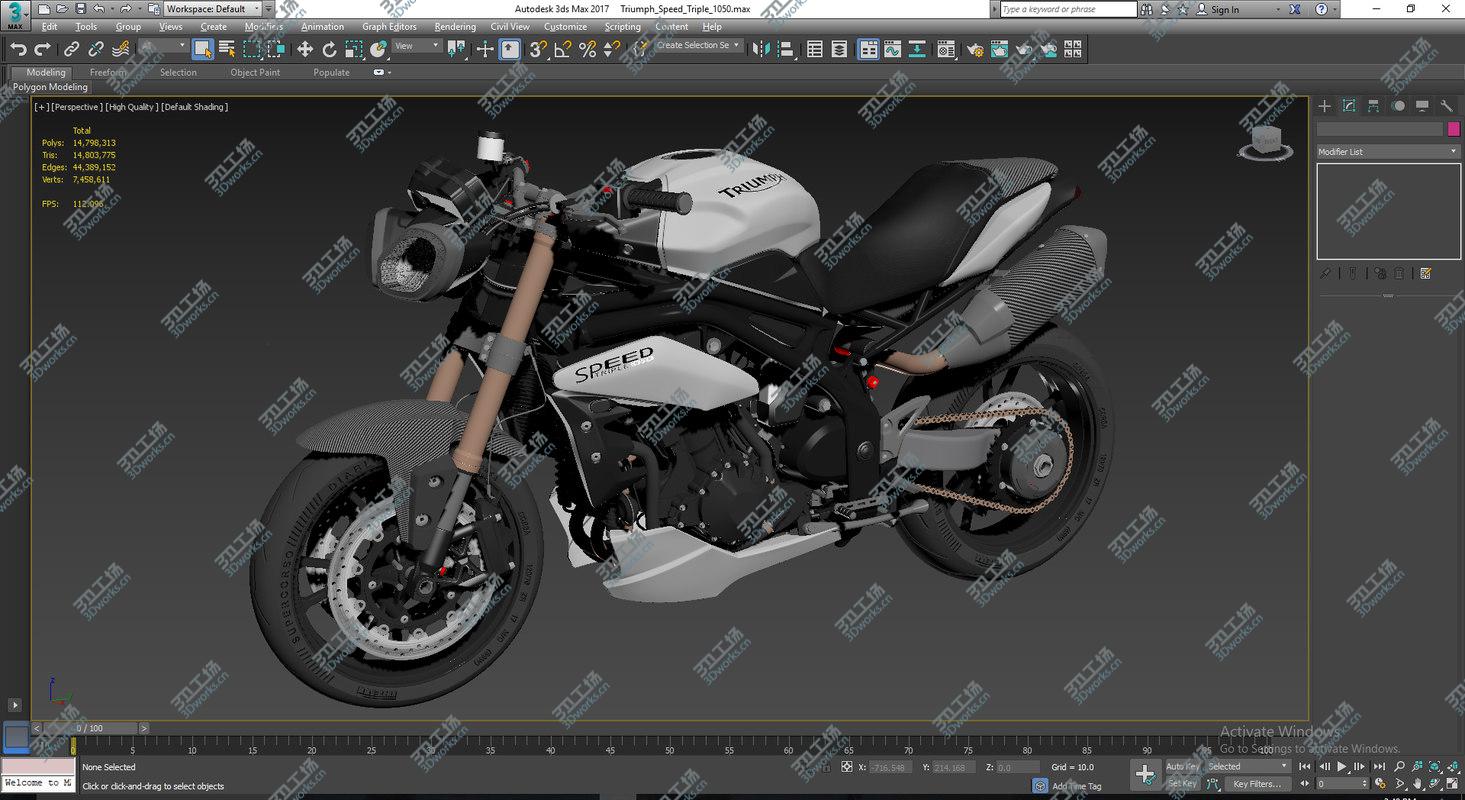Open the Utilities wrench panel icon
The image size is (1465, 800).
click(x=1446, y=106)
